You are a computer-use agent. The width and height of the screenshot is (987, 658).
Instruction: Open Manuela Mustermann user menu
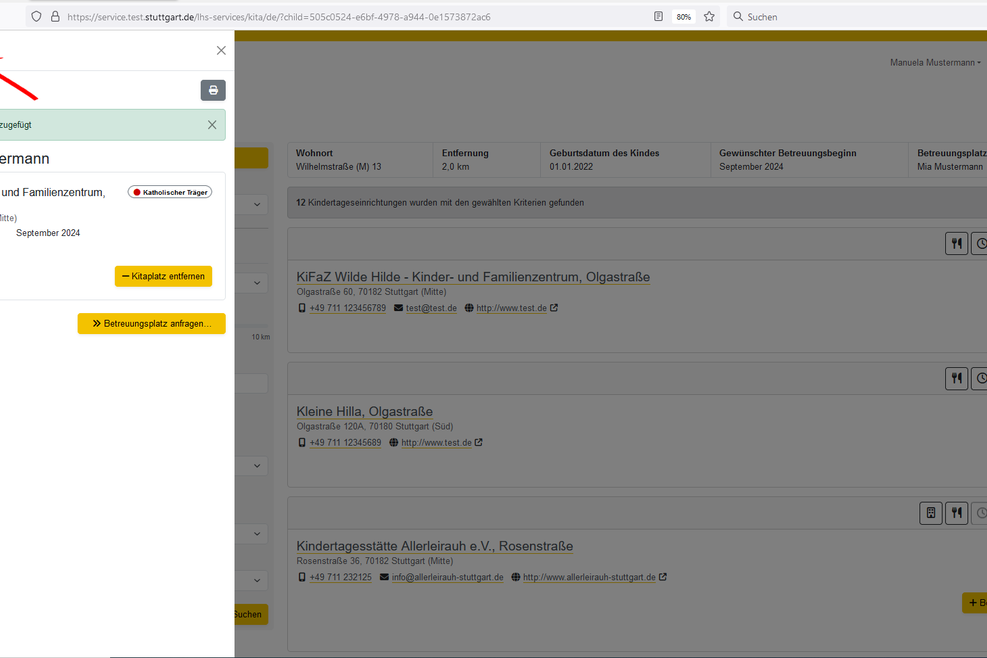(935, 62)
